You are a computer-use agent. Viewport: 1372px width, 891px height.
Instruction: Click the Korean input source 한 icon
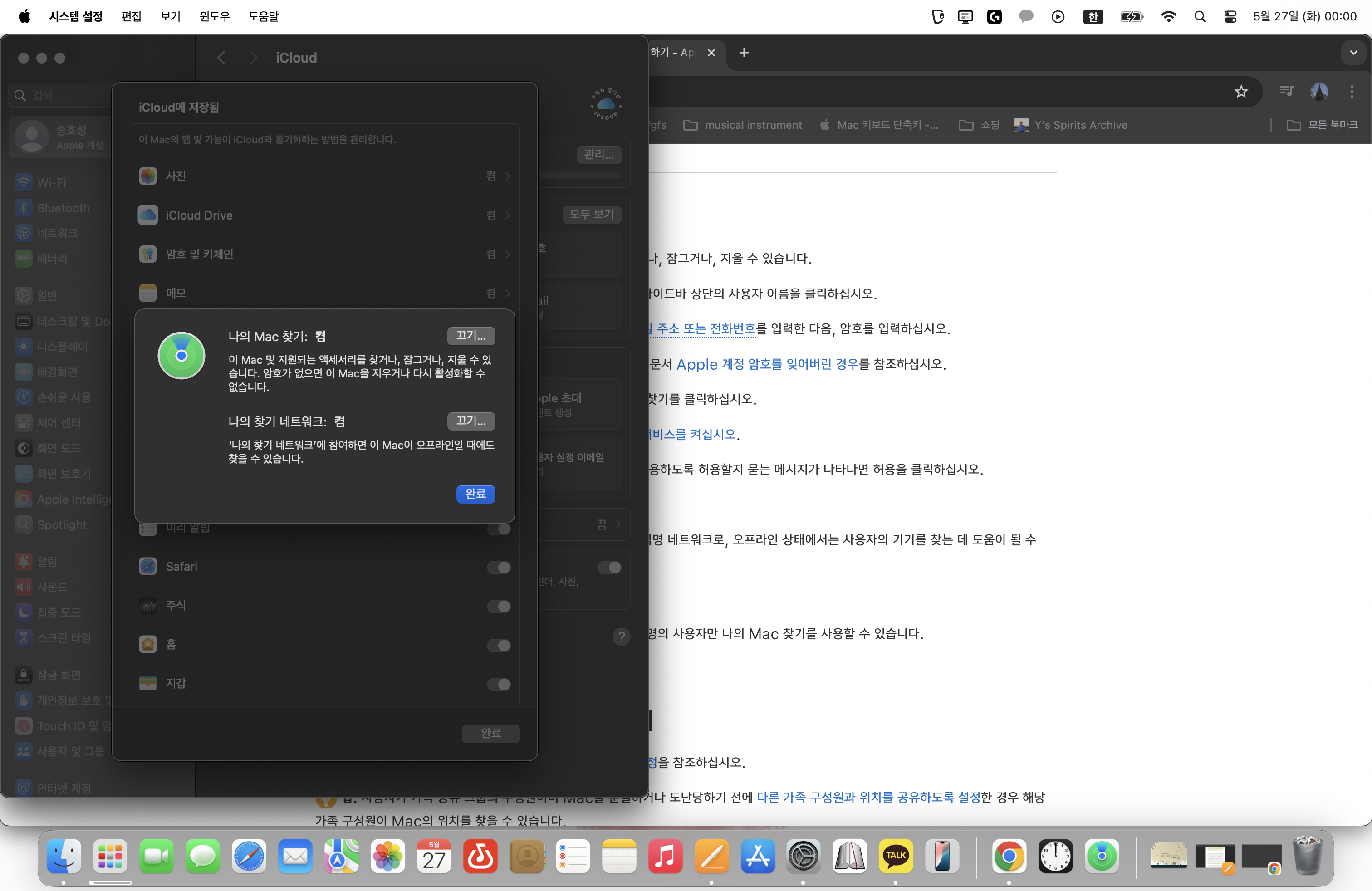tap(1093, 16)
